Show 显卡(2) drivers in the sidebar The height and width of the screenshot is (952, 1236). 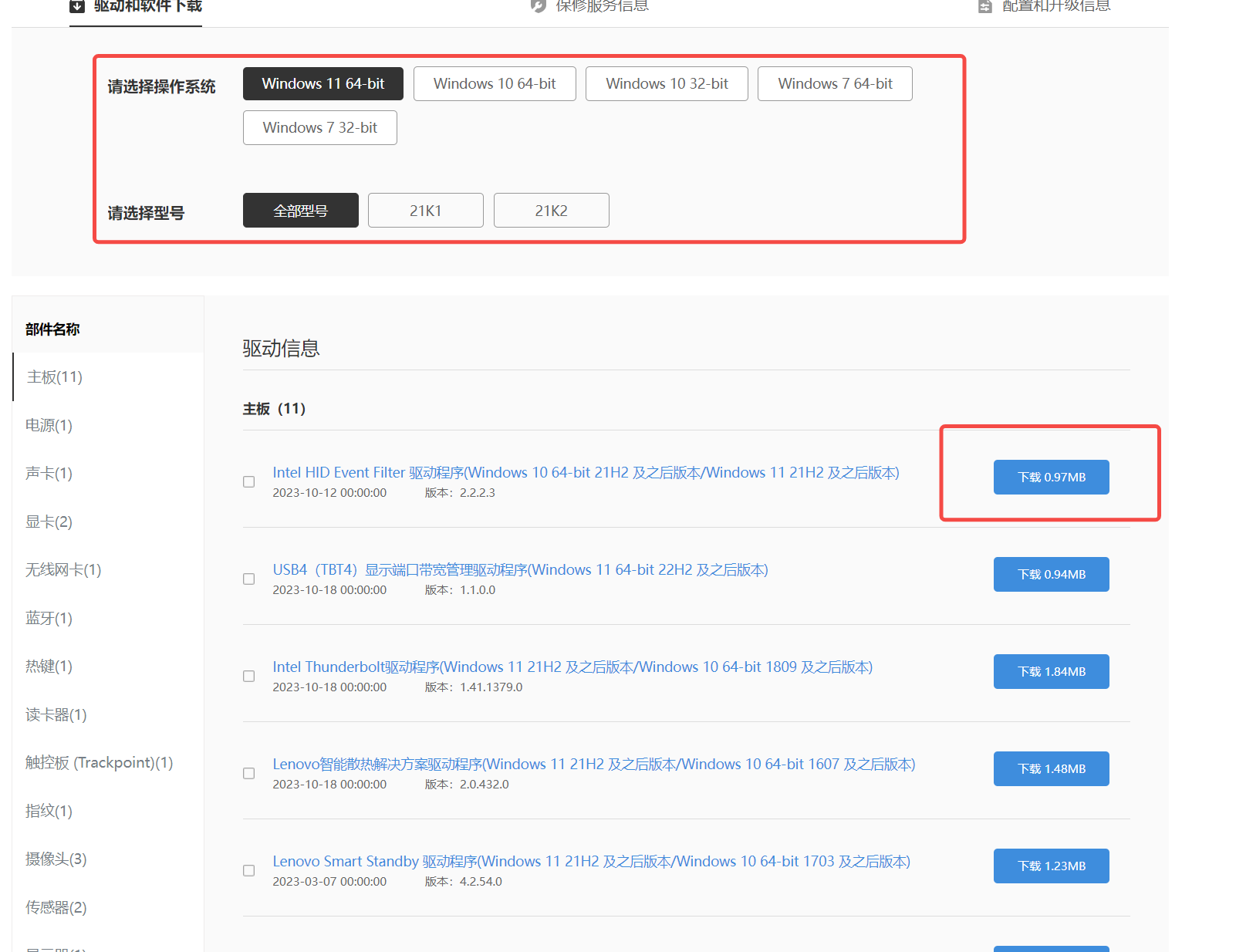(x=49, y=522)
